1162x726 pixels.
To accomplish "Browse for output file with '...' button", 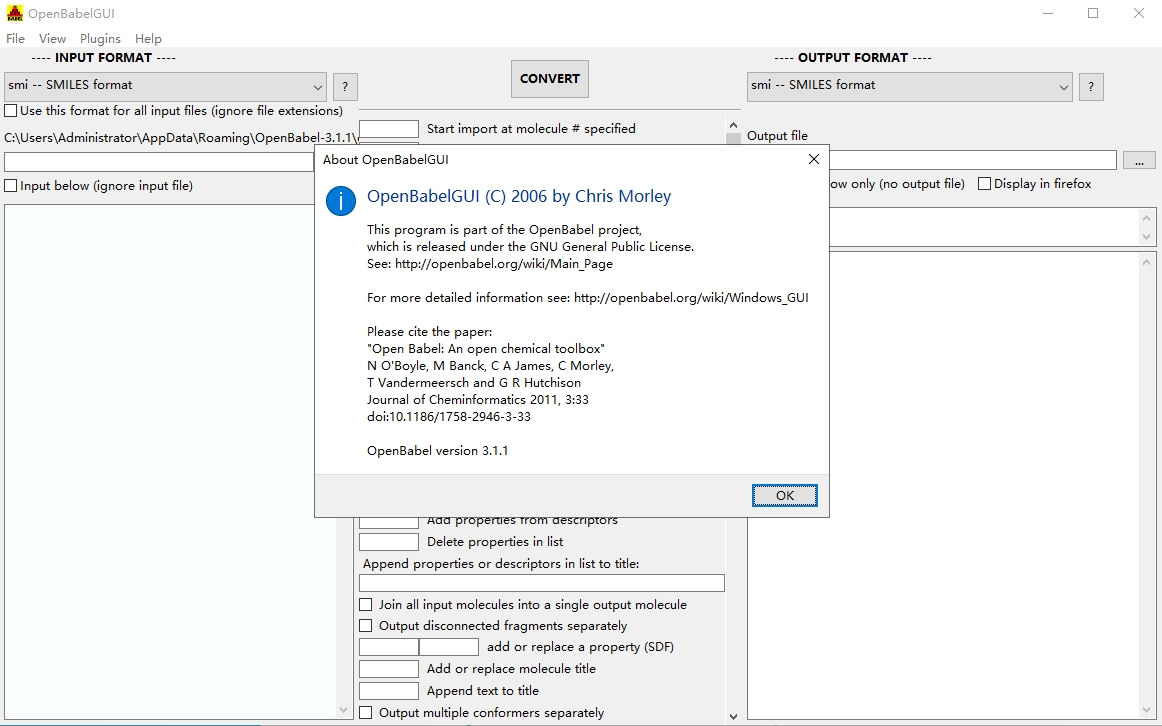I will (x=1139, y=160).
